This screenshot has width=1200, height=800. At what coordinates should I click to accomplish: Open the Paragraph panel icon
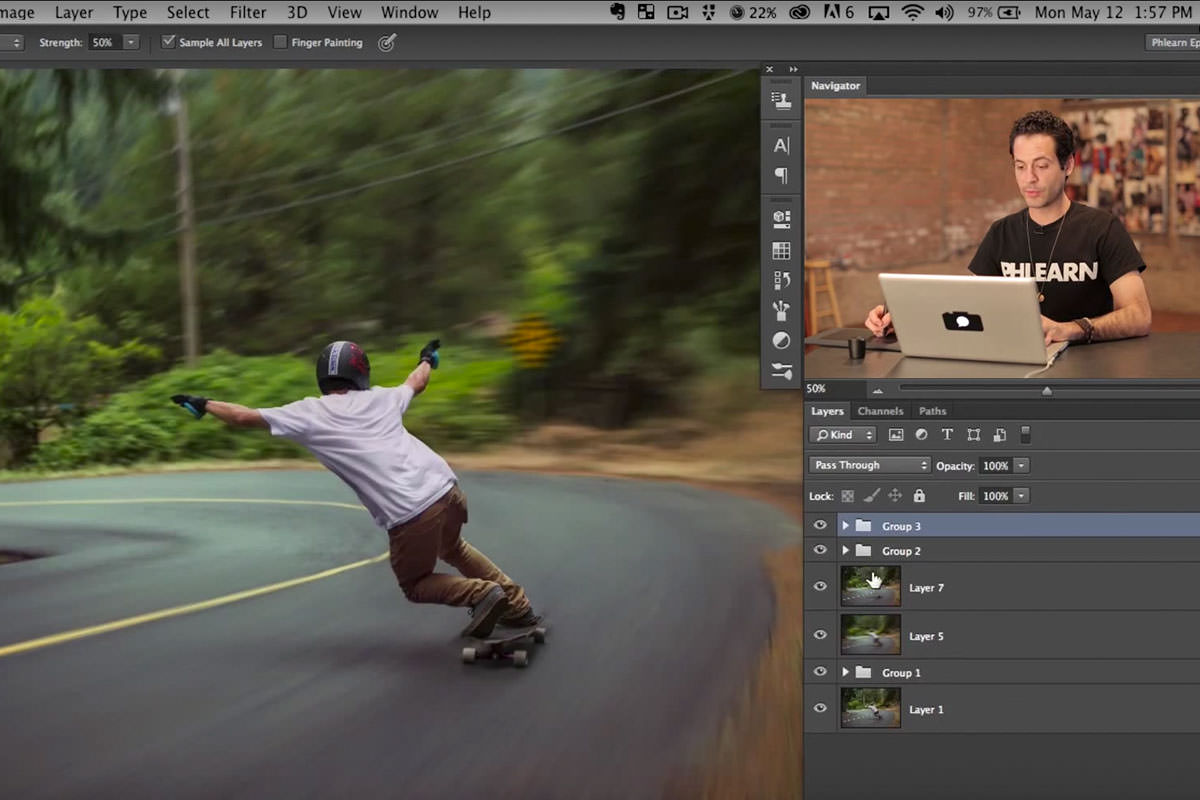coord(781,176)
